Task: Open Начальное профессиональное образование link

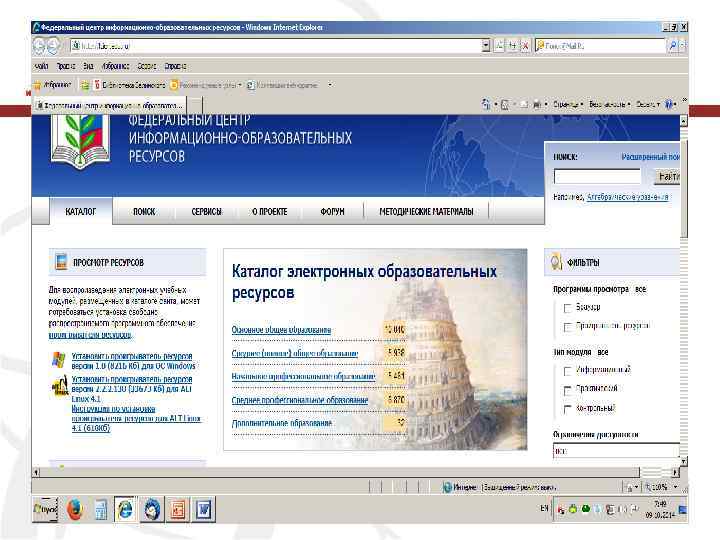Action: coord(303,377)
